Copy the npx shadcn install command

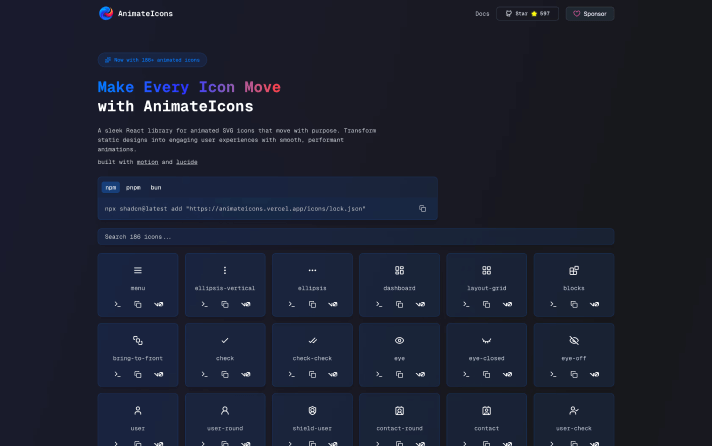tap(422, 208)
